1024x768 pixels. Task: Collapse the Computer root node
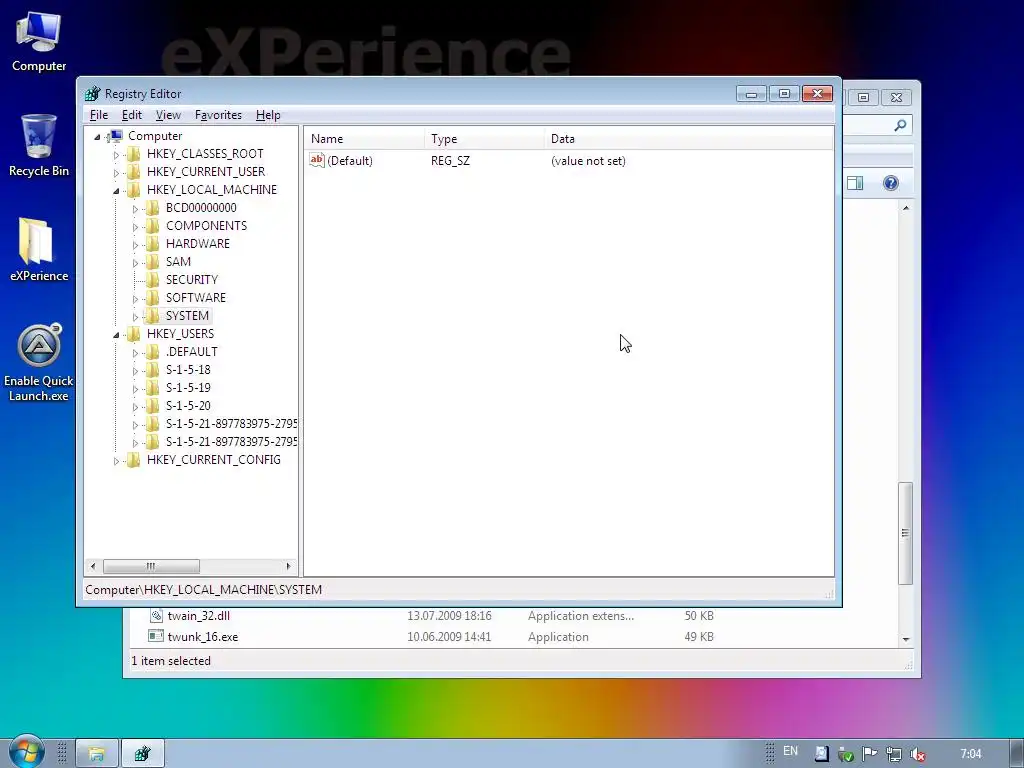[97, 136]
